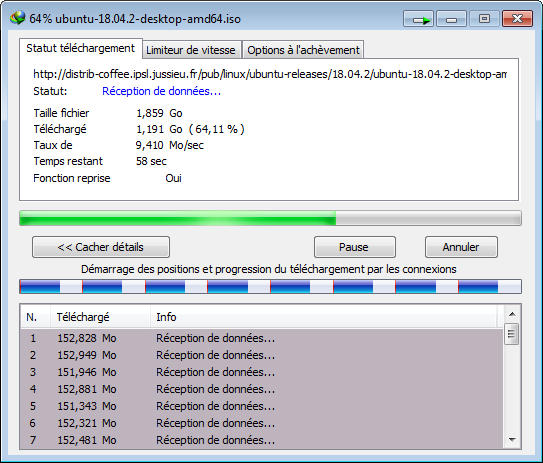
Task: Switch to Statut téléchargement tab
Action: coord(80,48)
